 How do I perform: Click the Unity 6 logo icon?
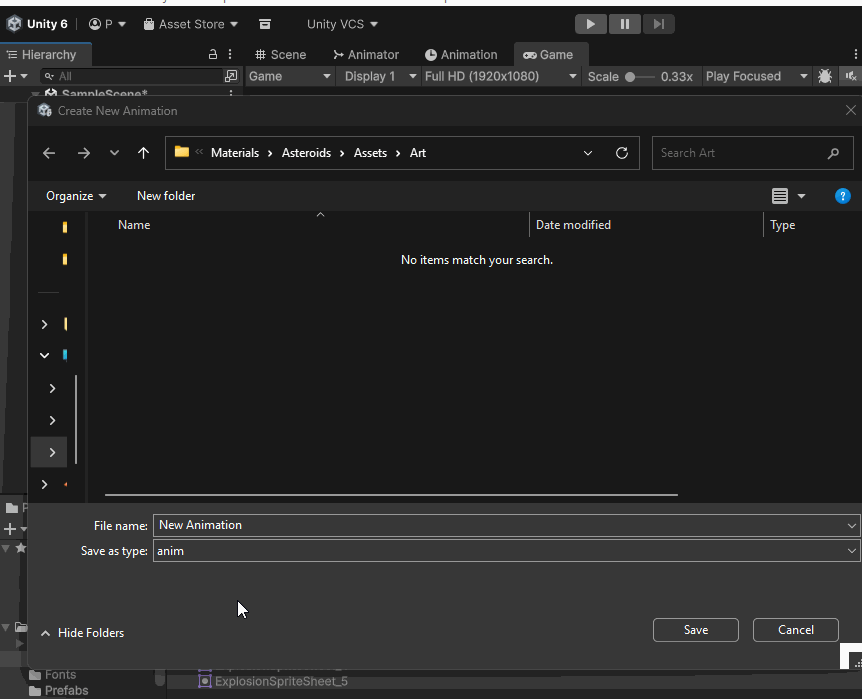click(14, 24)
